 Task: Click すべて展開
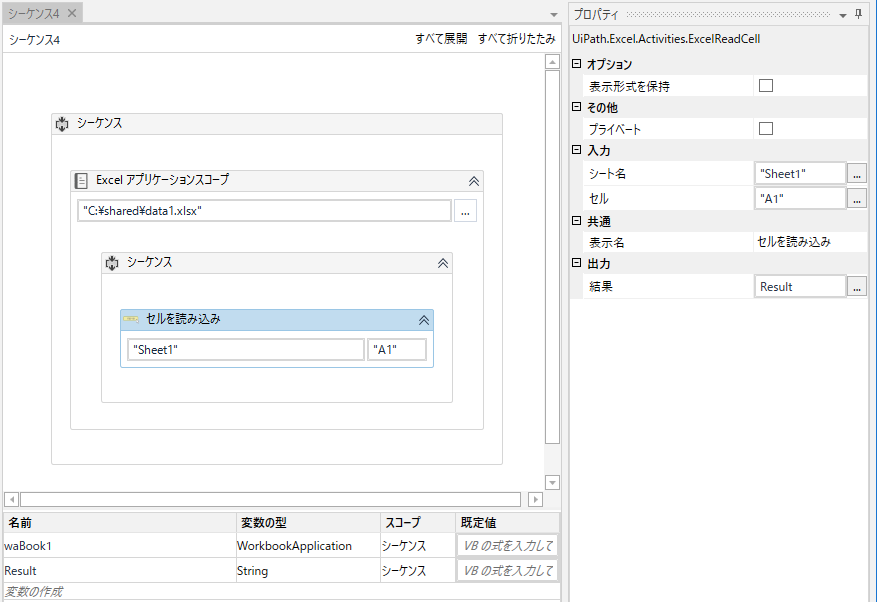tap(441, 39)
